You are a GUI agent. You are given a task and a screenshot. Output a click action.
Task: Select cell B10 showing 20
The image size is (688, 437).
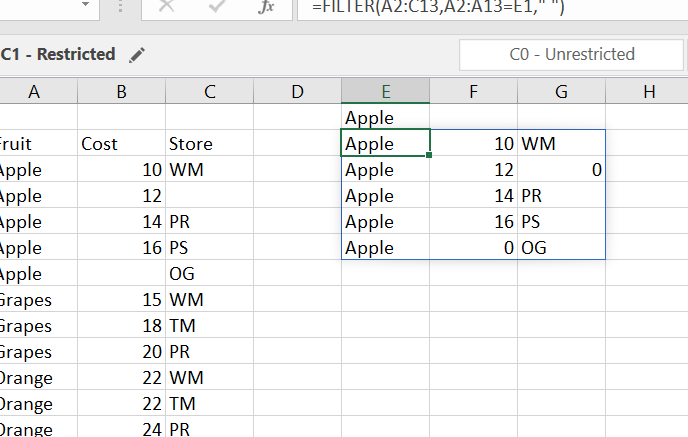pyautogui.click(x=122, y=351)
